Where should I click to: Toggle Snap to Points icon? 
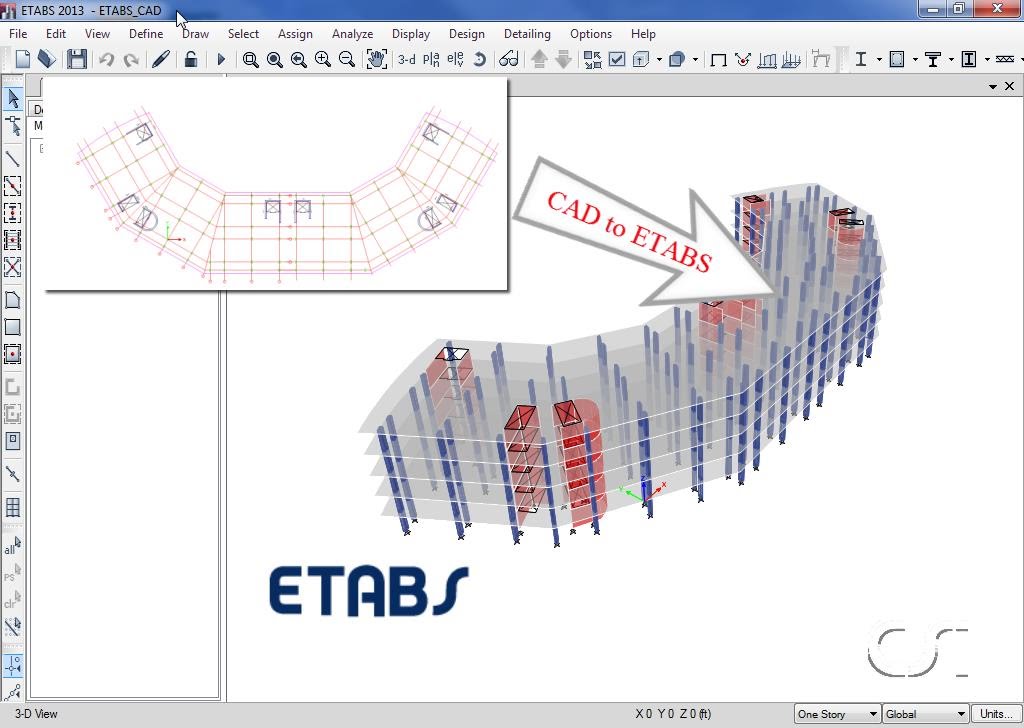tap(12, 666)
